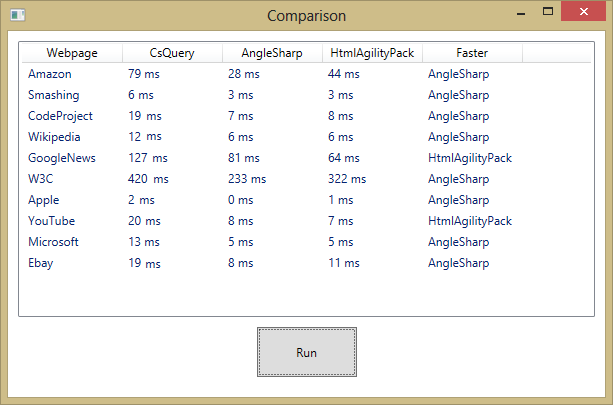This screenshot has height=405, width=613.
Task: Select the W3C row
Action: pyautogui.click(x=306, y=179)
